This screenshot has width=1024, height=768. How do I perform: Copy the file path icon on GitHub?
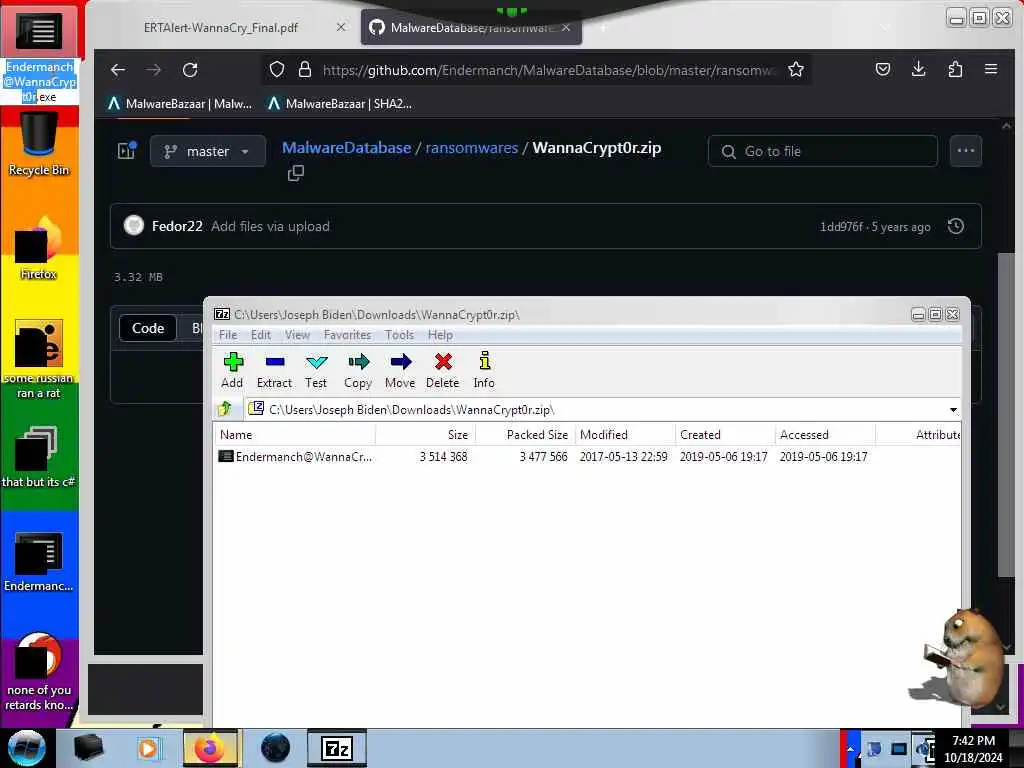pyautogui.click(x=296, y=173)
